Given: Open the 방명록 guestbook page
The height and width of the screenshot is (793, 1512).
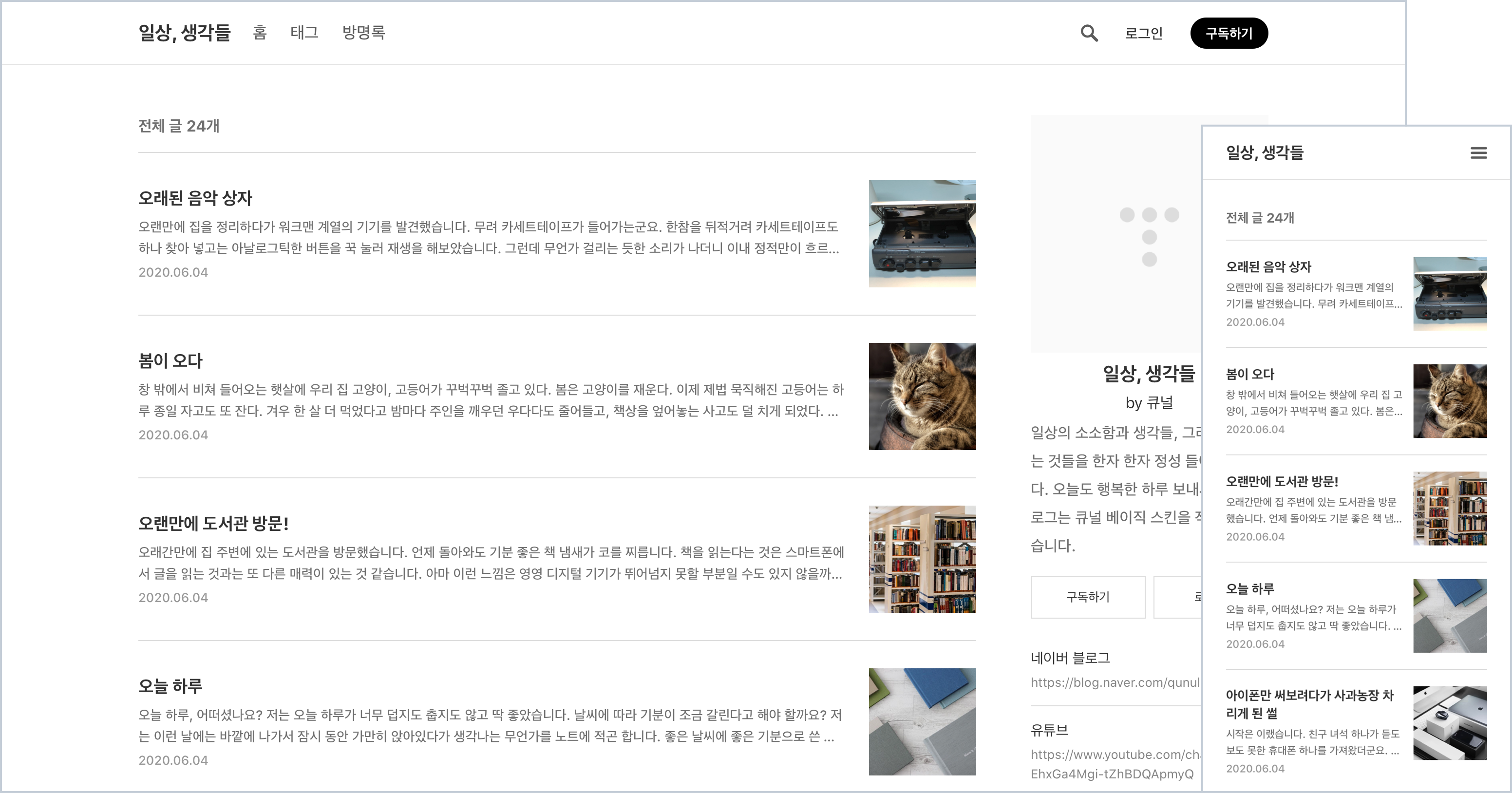Looking at the screenshot, I should (363, 32).
